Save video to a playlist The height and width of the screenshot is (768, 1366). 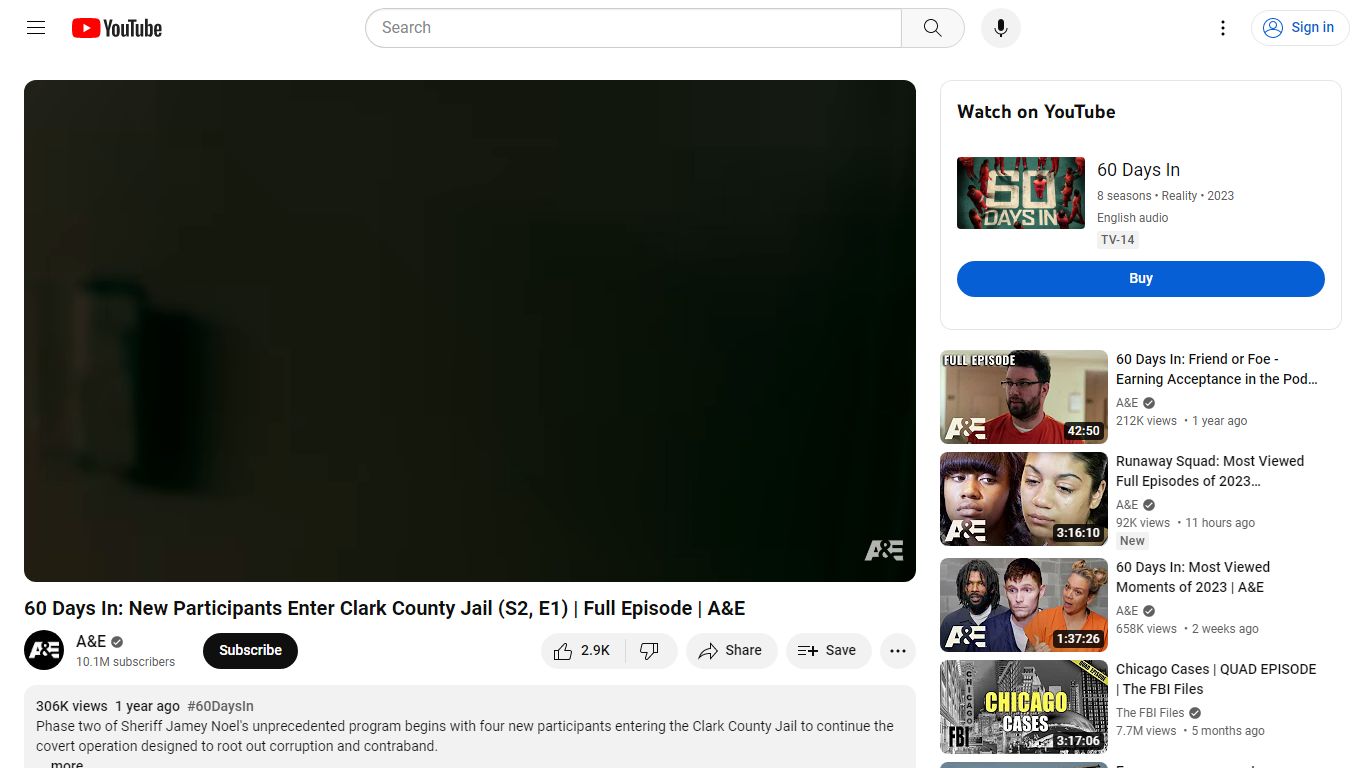(x=828, y=650)
